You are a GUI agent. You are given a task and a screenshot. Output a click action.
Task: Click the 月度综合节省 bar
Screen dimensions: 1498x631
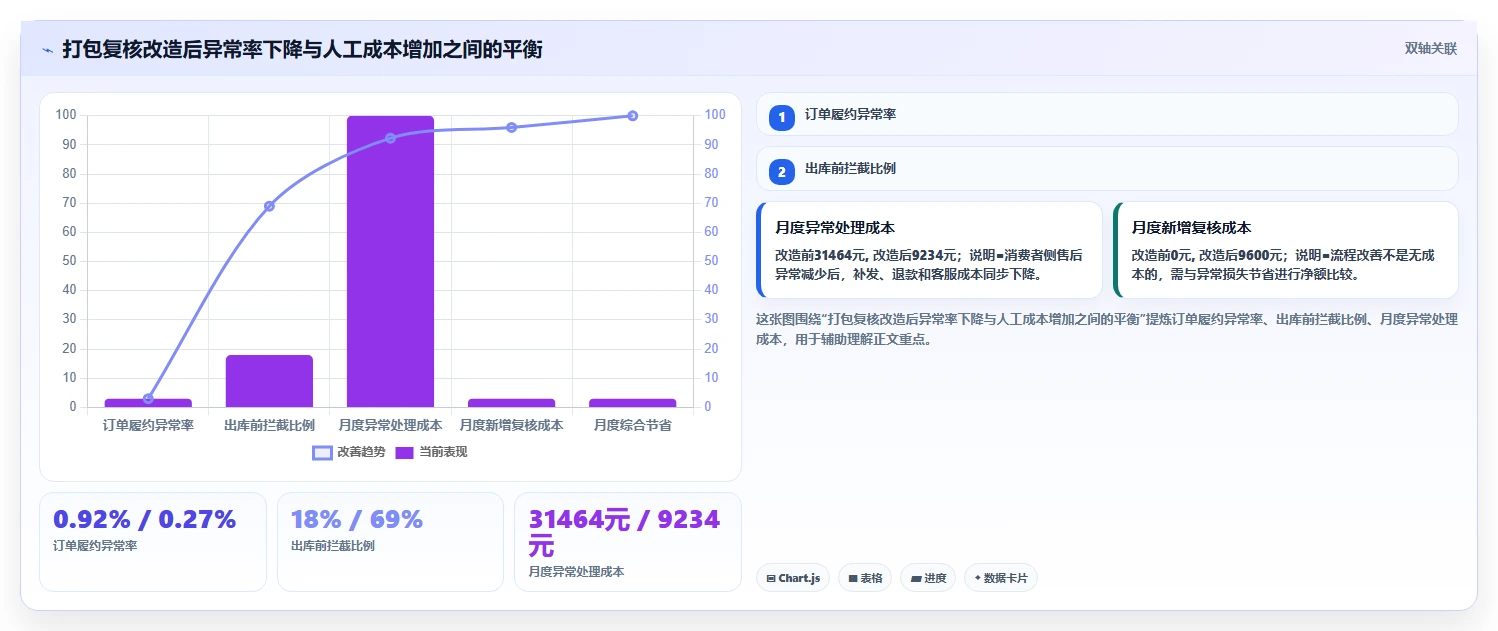(632, 403)
